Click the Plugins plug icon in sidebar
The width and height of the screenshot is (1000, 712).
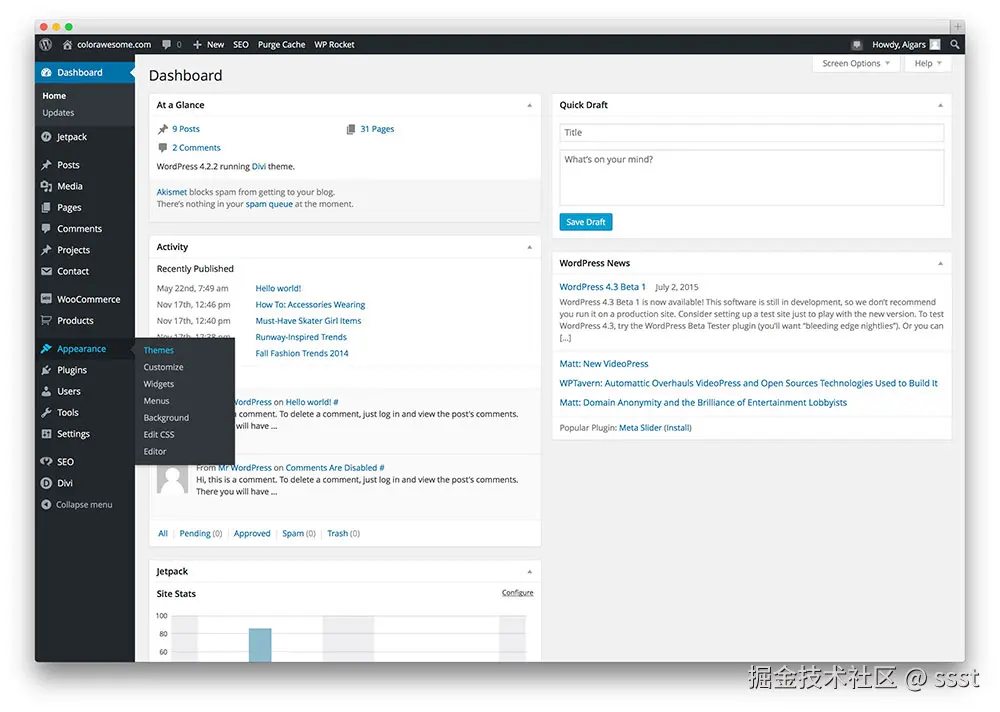(46, 370)
